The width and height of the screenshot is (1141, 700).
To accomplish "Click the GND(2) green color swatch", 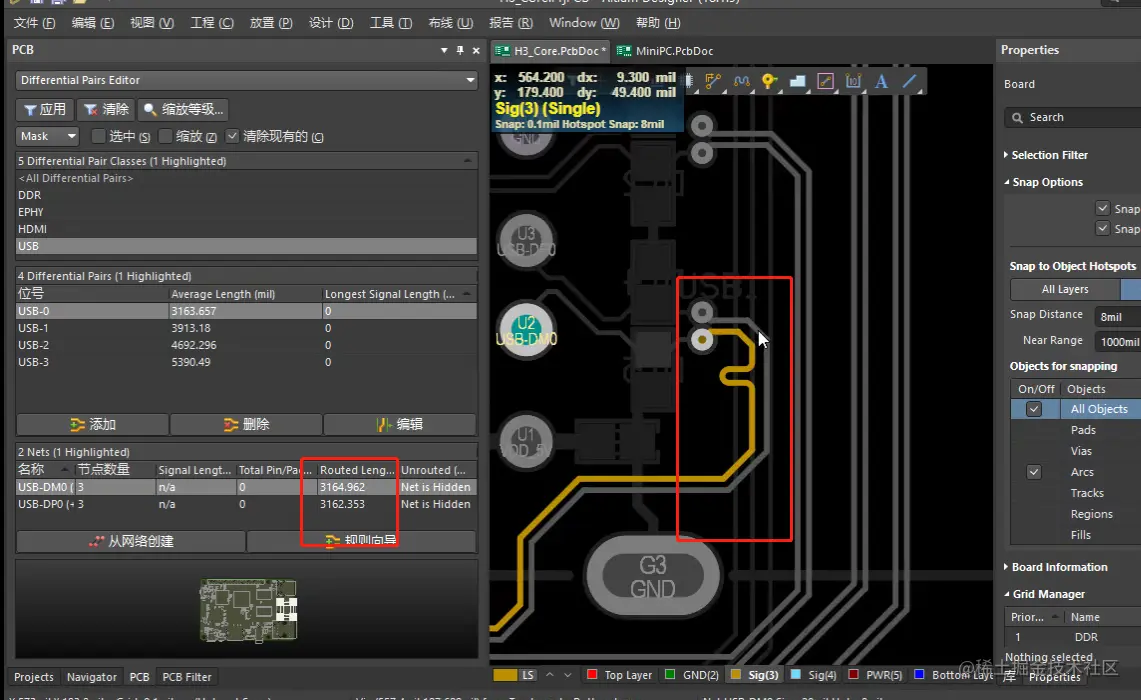I will coord(670,675).
